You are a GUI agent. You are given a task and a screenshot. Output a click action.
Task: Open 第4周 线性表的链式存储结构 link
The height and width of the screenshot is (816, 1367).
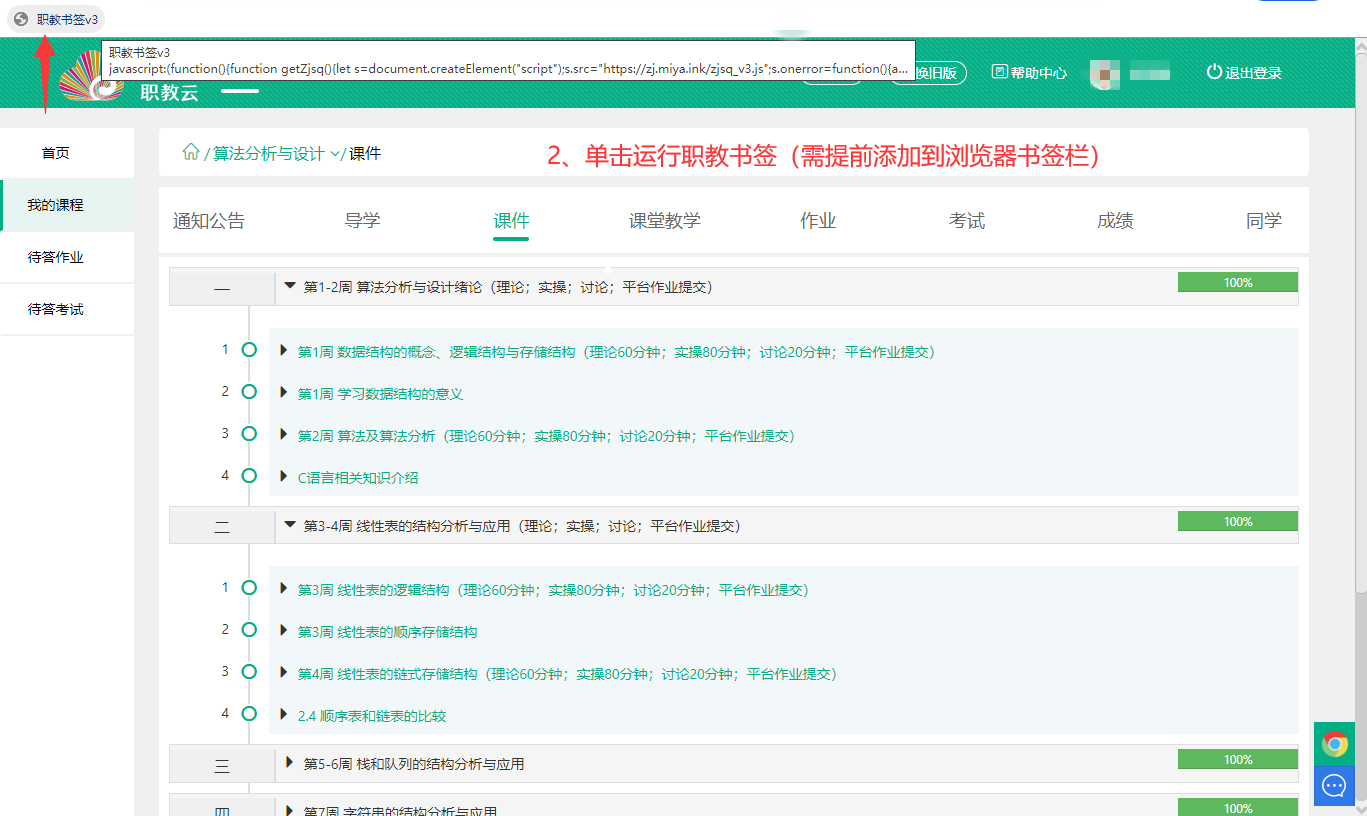(567, 674)
